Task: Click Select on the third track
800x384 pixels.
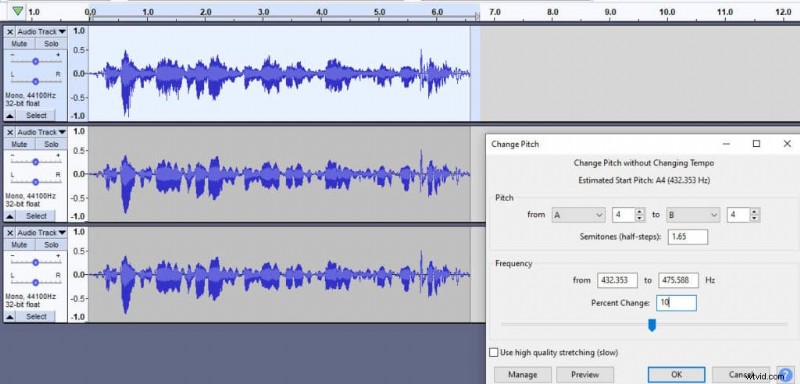Action: pyautogui.click(x=36, y=316)
